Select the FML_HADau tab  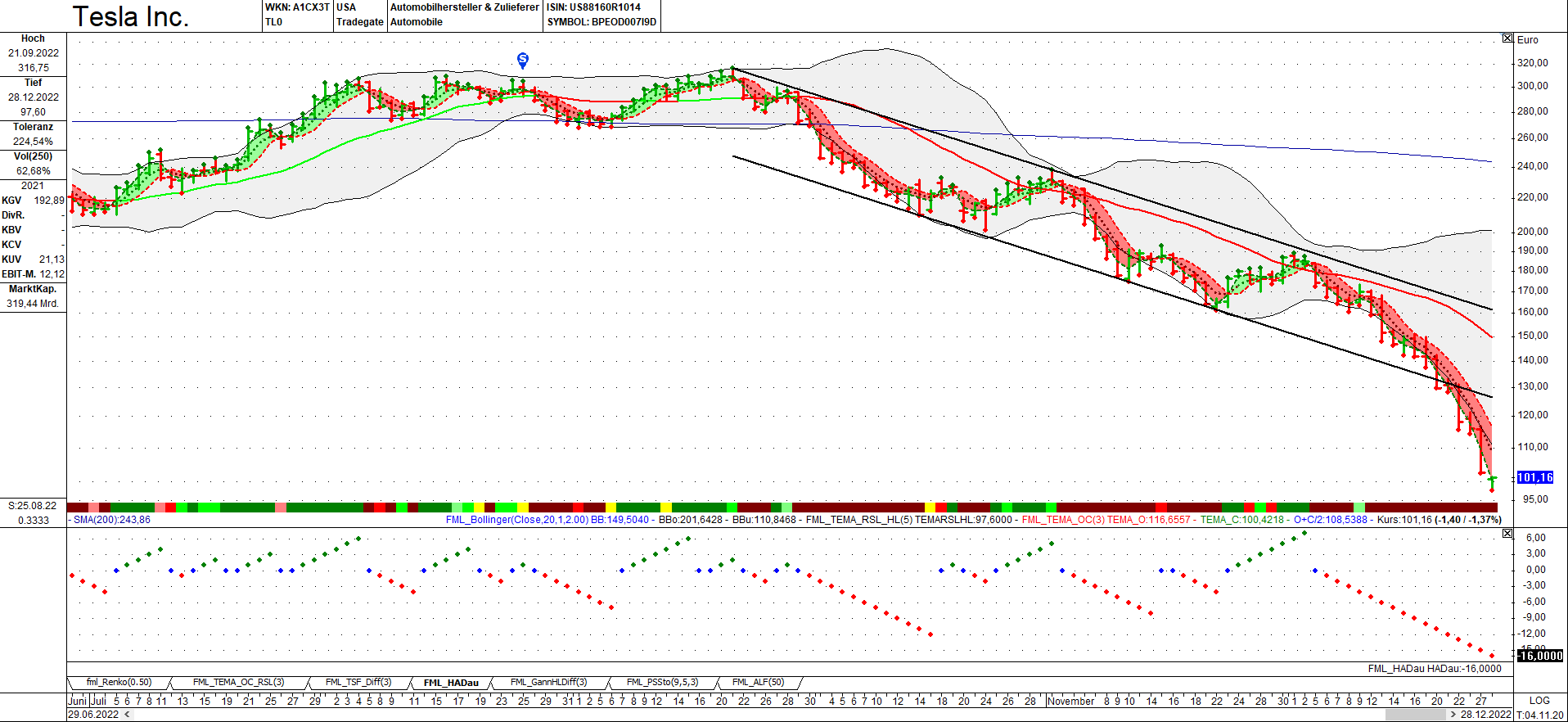pyautogui.click(x=451, y=683)
